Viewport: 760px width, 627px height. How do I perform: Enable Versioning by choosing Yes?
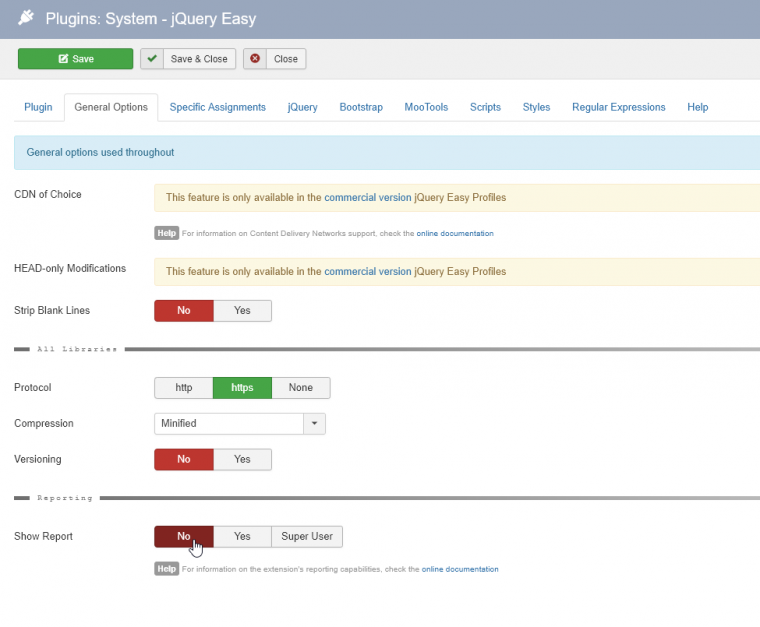point(242,459)
